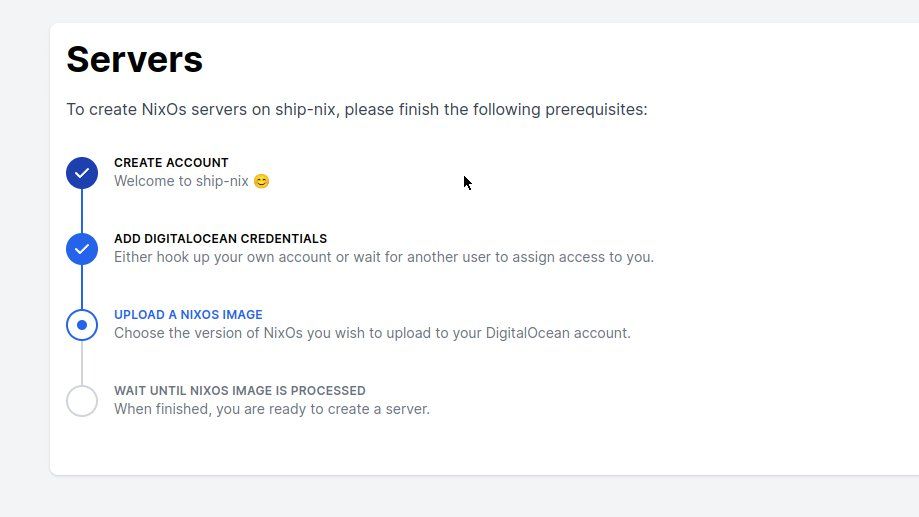Click the empty Wait Until Processed step circle
The image size is (919, 517).
(82, 401)
